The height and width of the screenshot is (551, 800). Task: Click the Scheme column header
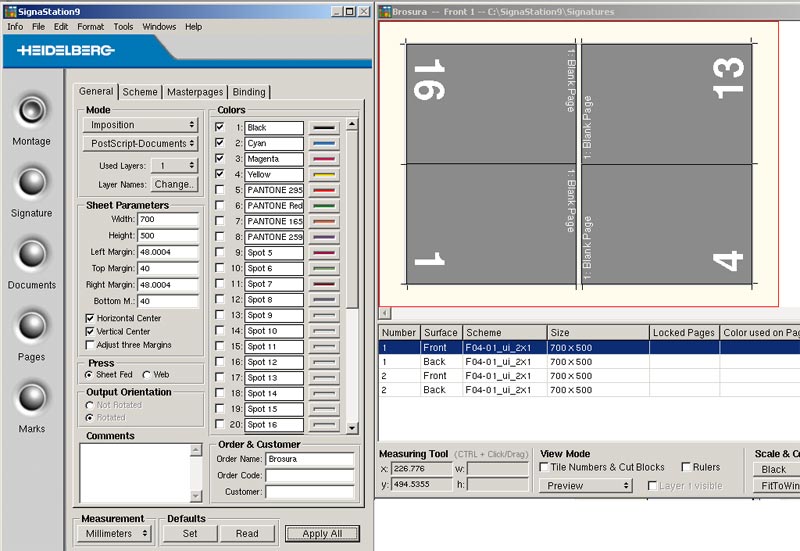(x=505, y=333)
